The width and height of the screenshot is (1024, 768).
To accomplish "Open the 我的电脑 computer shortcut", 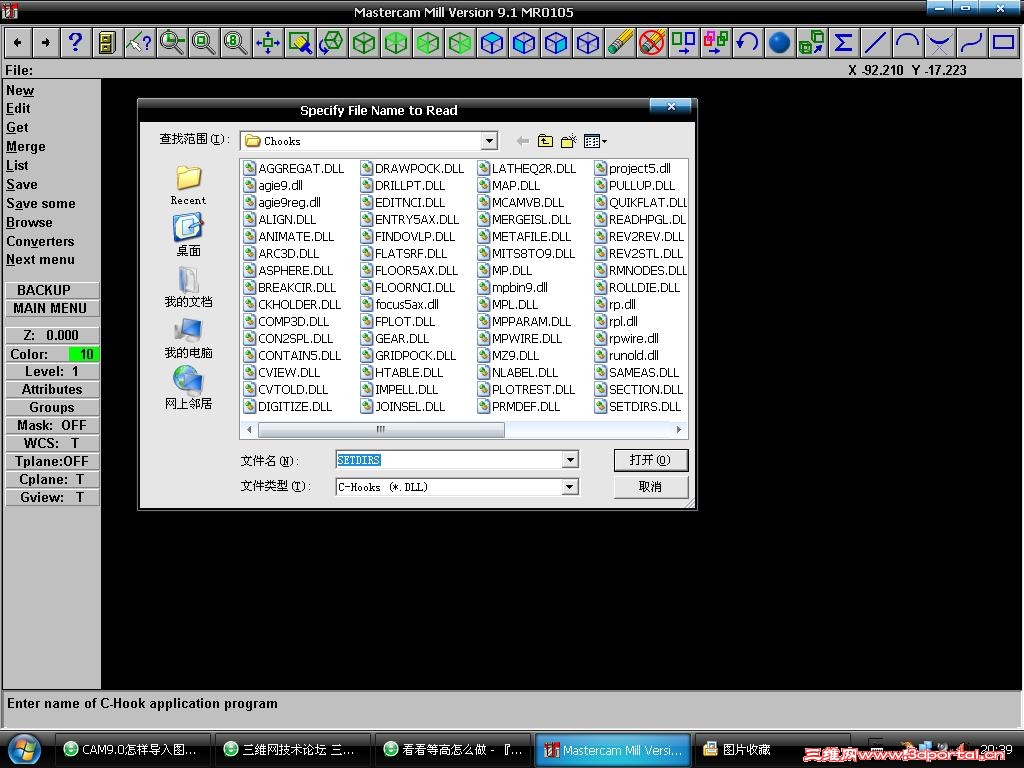I will click(188, 338).
